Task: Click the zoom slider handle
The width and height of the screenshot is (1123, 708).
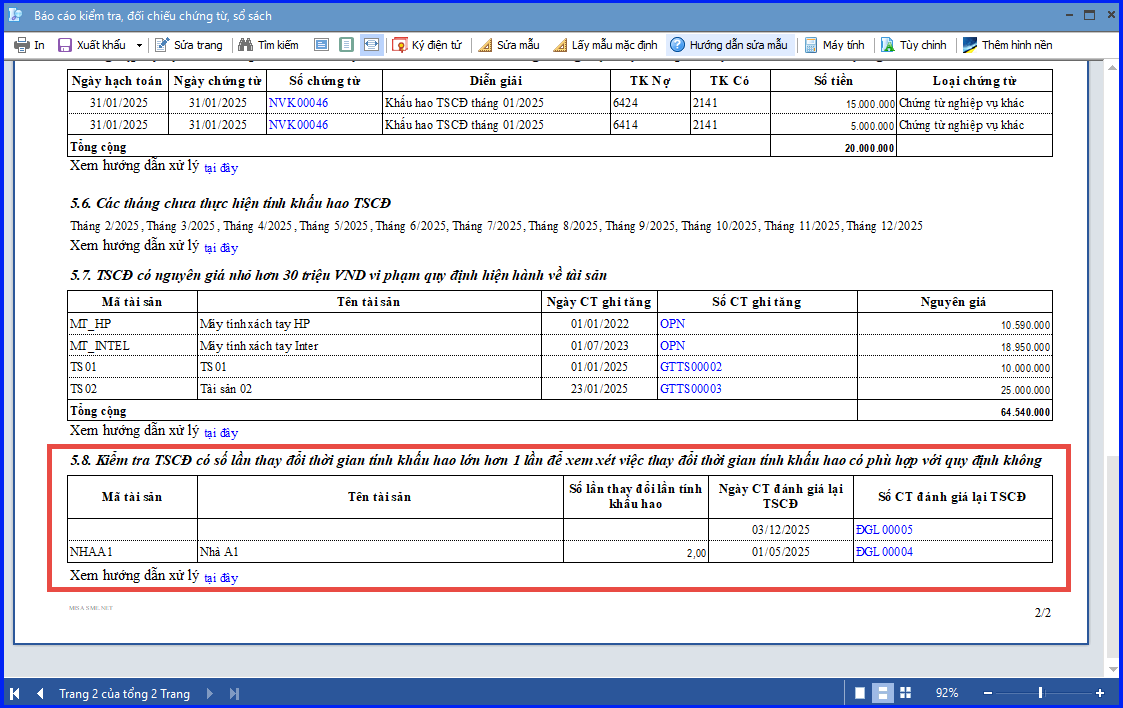Action: click(x=1040, y=693)
